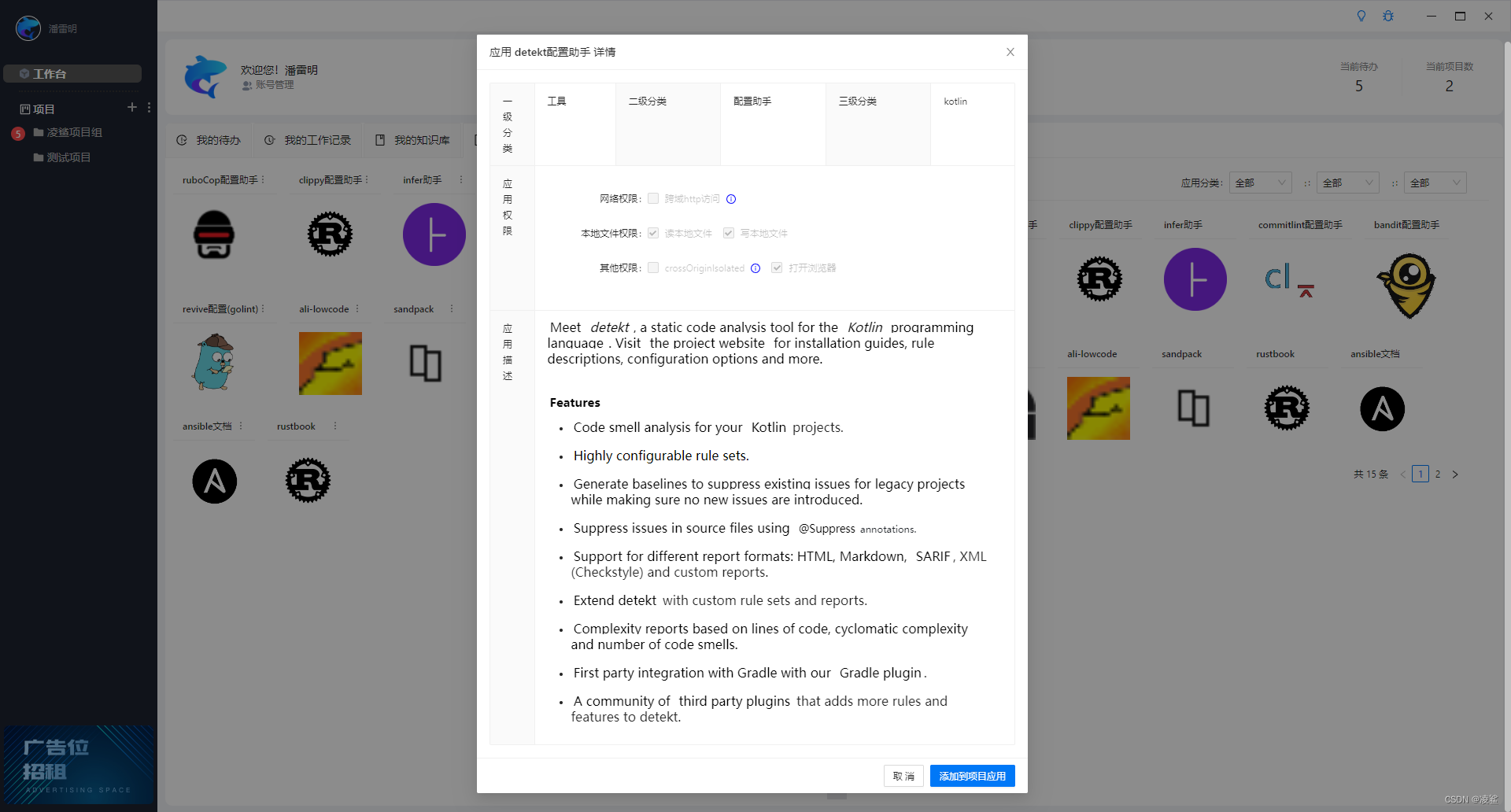Screen dimensions: 1511x812
Task: Click the user avatar in sidebar
Action: [28, 28]
